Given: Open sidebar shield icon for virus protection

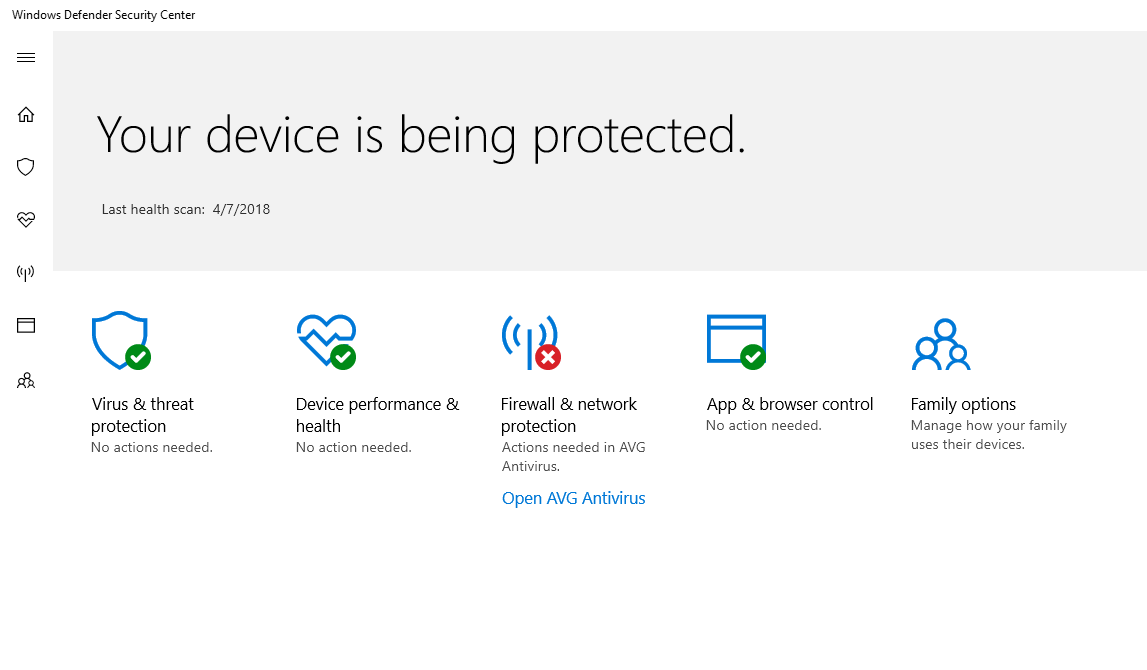Looking at the screenshot, I should (x=26, y=167).
